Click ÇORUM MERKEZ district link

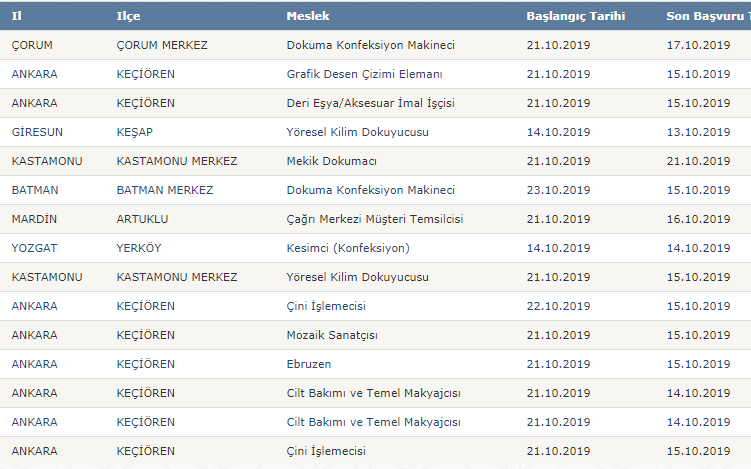(x=162, y=45)
